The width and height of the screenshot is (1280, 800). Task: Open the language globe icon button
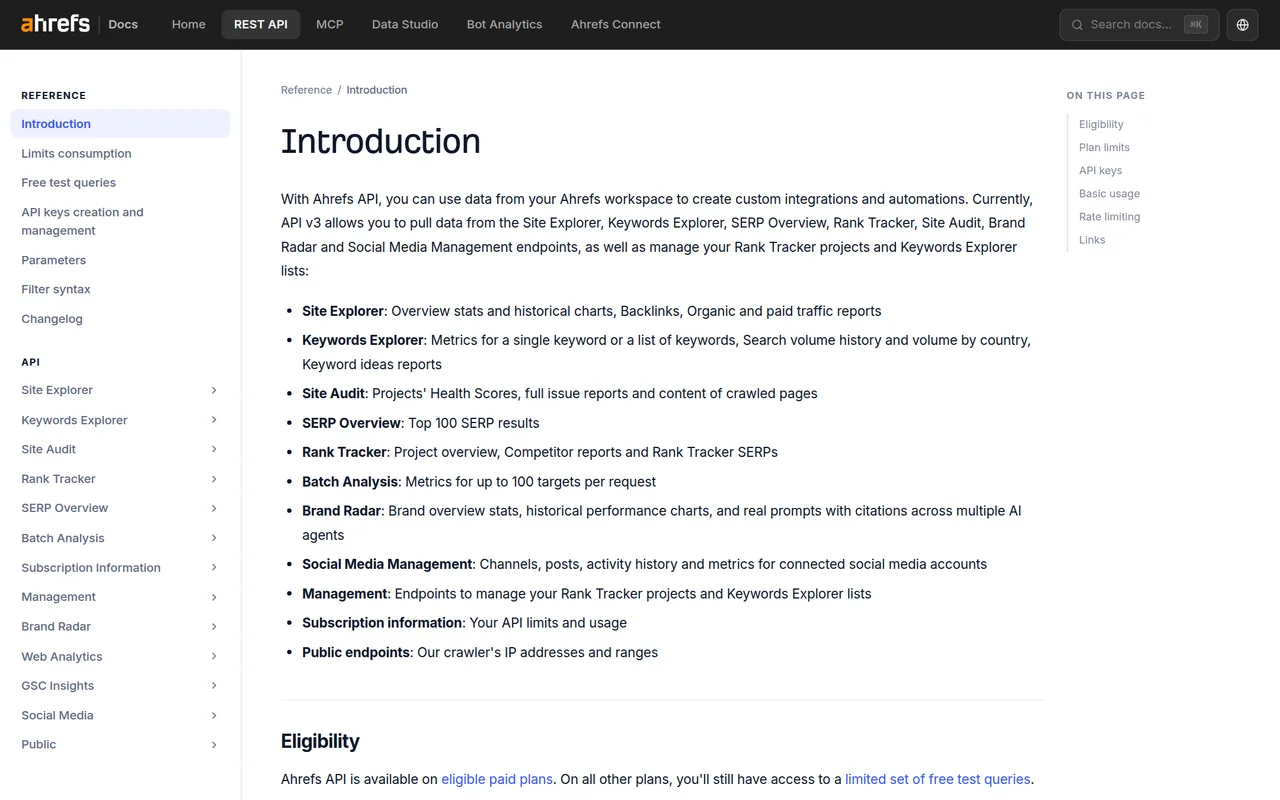point(1242,25)
